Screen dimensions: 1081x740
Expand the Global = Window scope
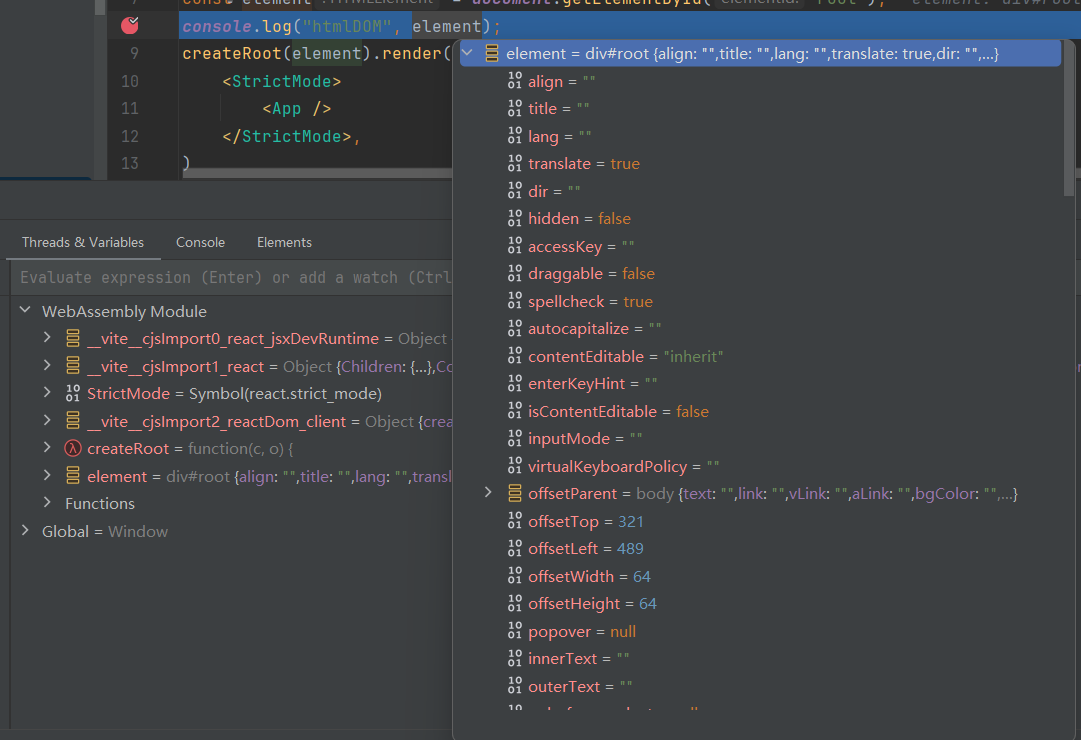pos(26,530)
